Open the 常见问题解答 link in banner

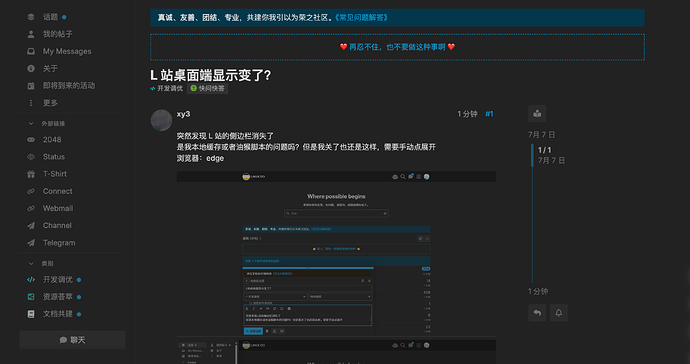pyautogui.click(x=361, y=18)
